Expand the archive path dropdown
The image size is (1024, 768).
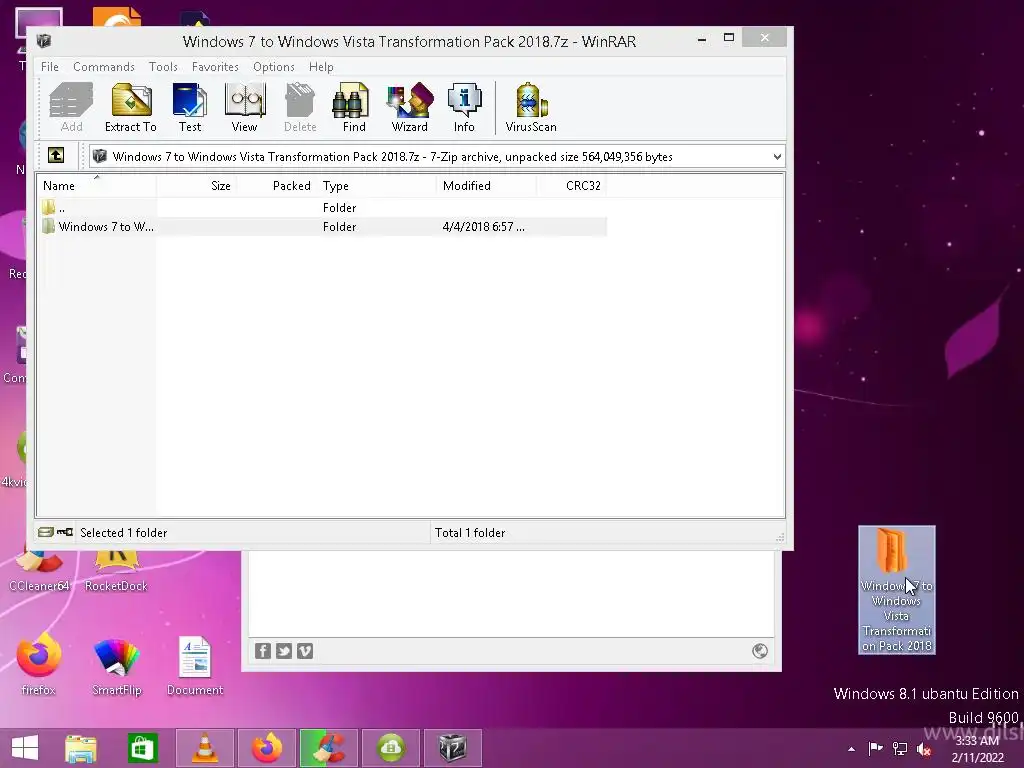776,157
